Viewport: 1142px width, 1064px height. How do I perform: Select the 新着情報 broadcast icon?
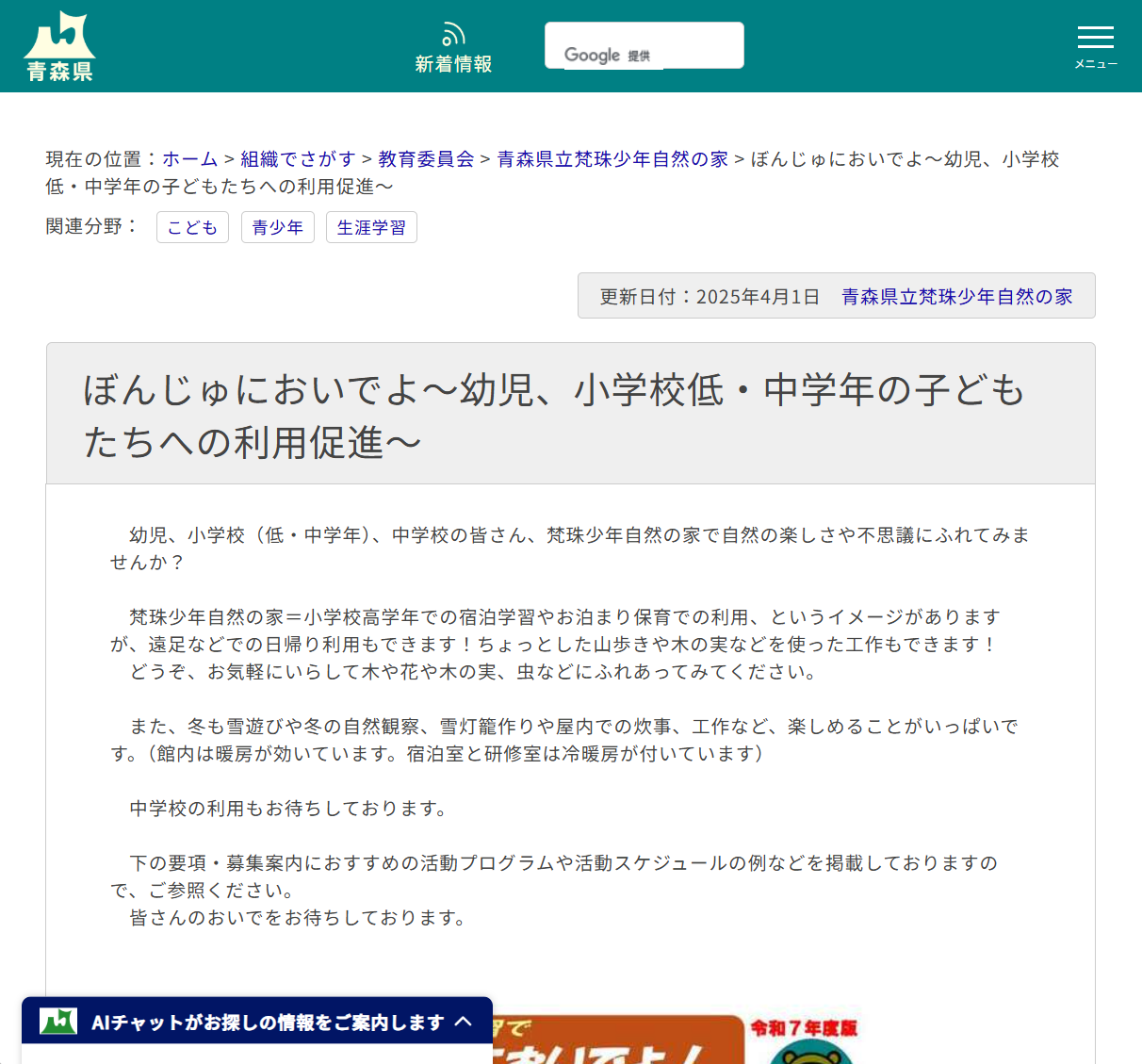pyautogui.click(x=453, y=34)
